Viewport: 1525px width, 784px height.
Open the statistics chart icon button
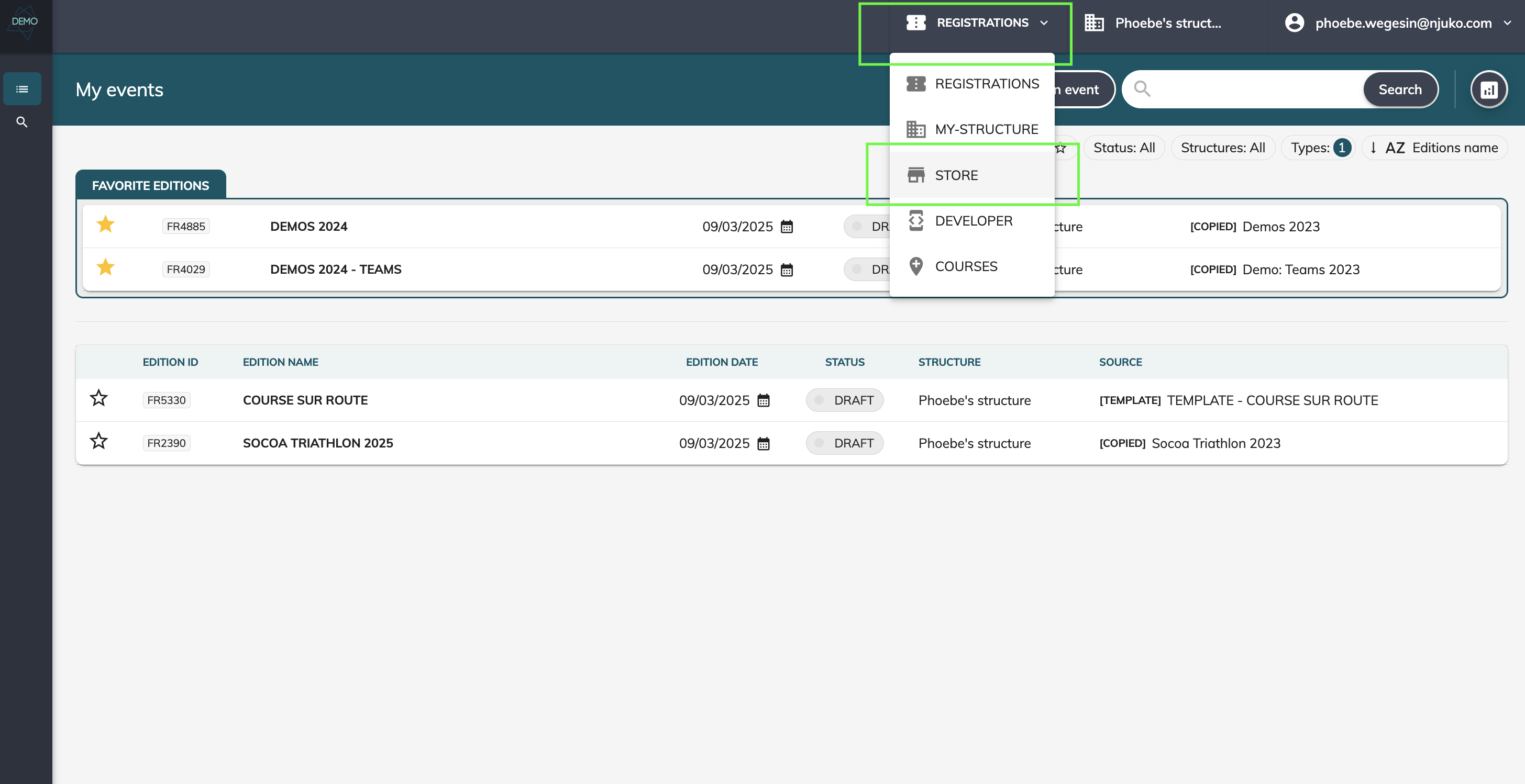tap(1488, 89)
